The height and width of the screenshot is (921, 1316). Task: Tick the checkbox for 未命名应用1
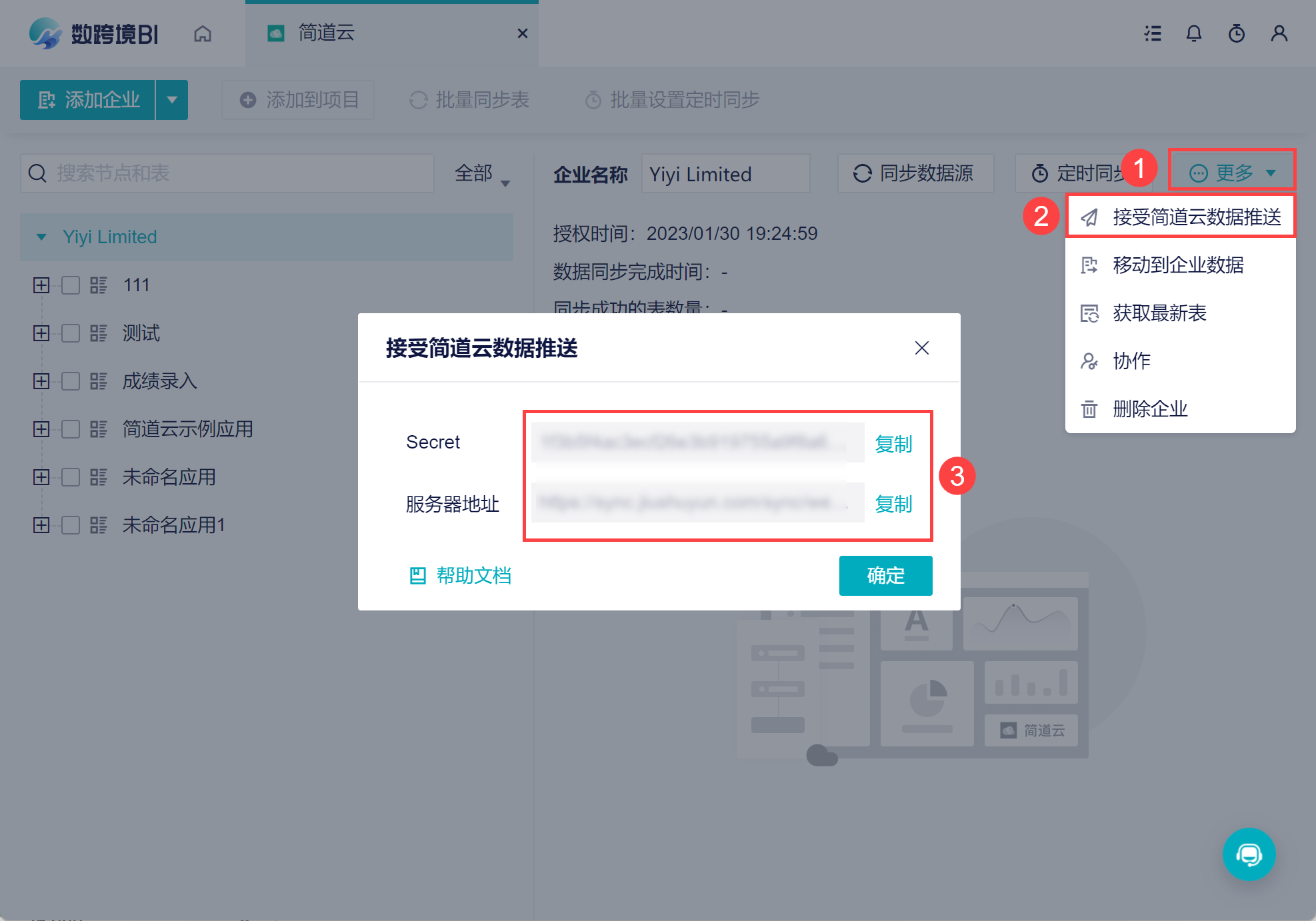71,525
